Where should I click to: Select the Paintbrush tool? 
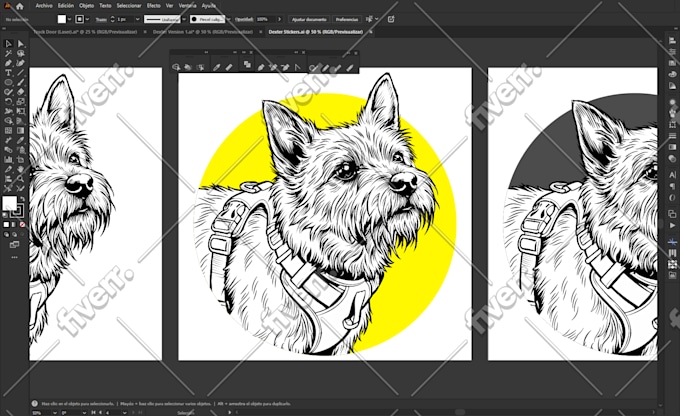(20, 82)
